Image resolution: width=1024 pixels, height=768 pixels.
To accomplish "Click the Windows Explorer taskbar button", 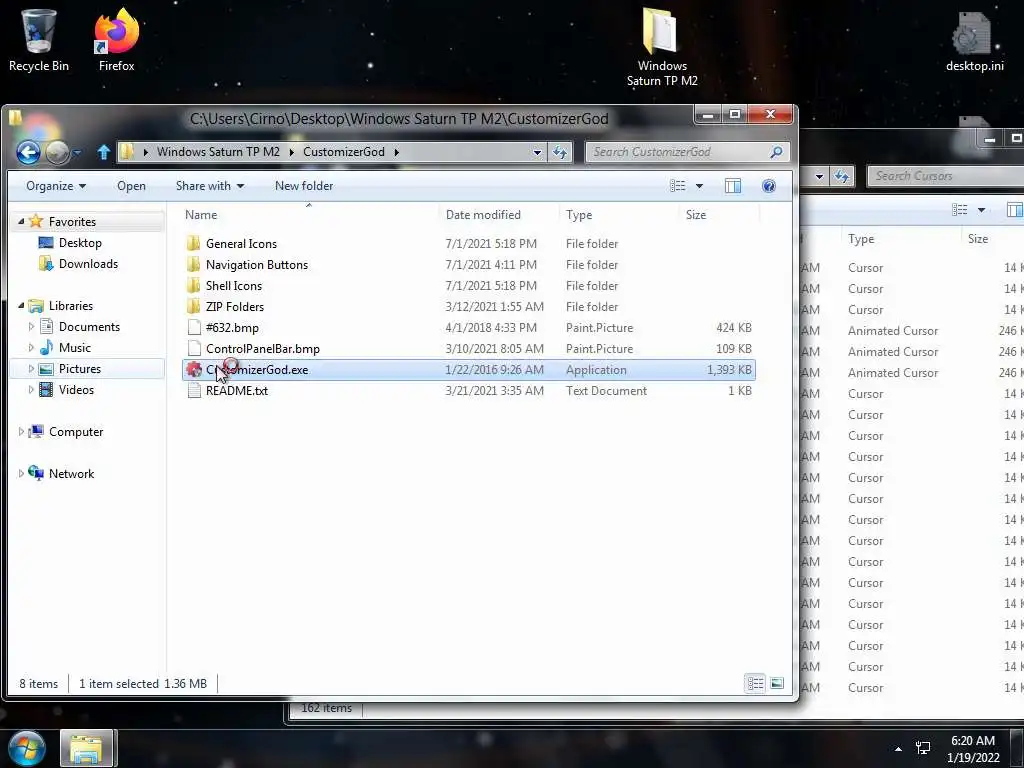I will 87,748.
